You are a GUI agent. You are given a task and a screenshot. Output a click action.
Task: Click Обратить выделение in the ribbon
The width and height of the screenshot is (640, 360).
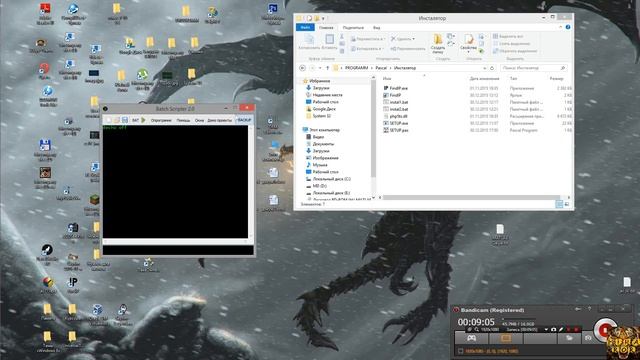click(x=515, y=51)
